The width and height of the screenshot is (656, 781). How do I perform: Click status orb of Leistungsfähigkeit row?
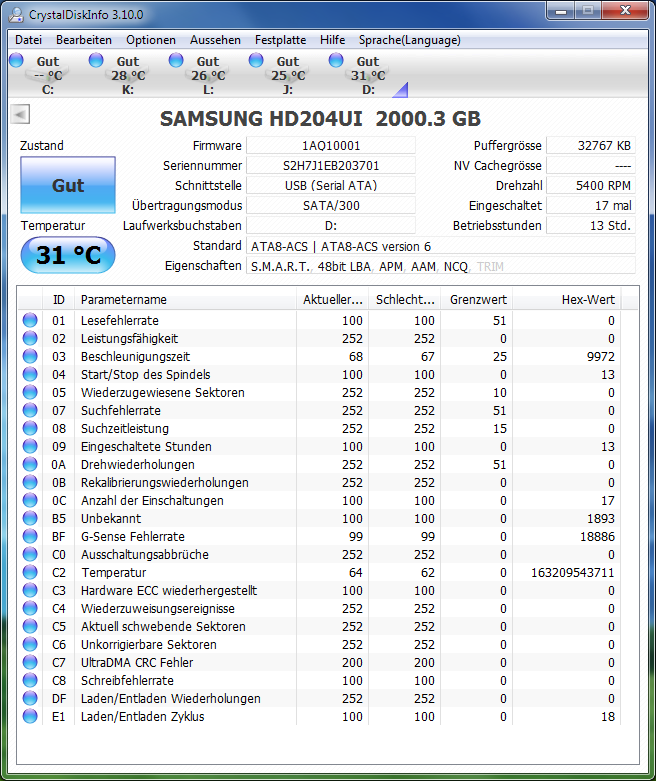[30, 338]
